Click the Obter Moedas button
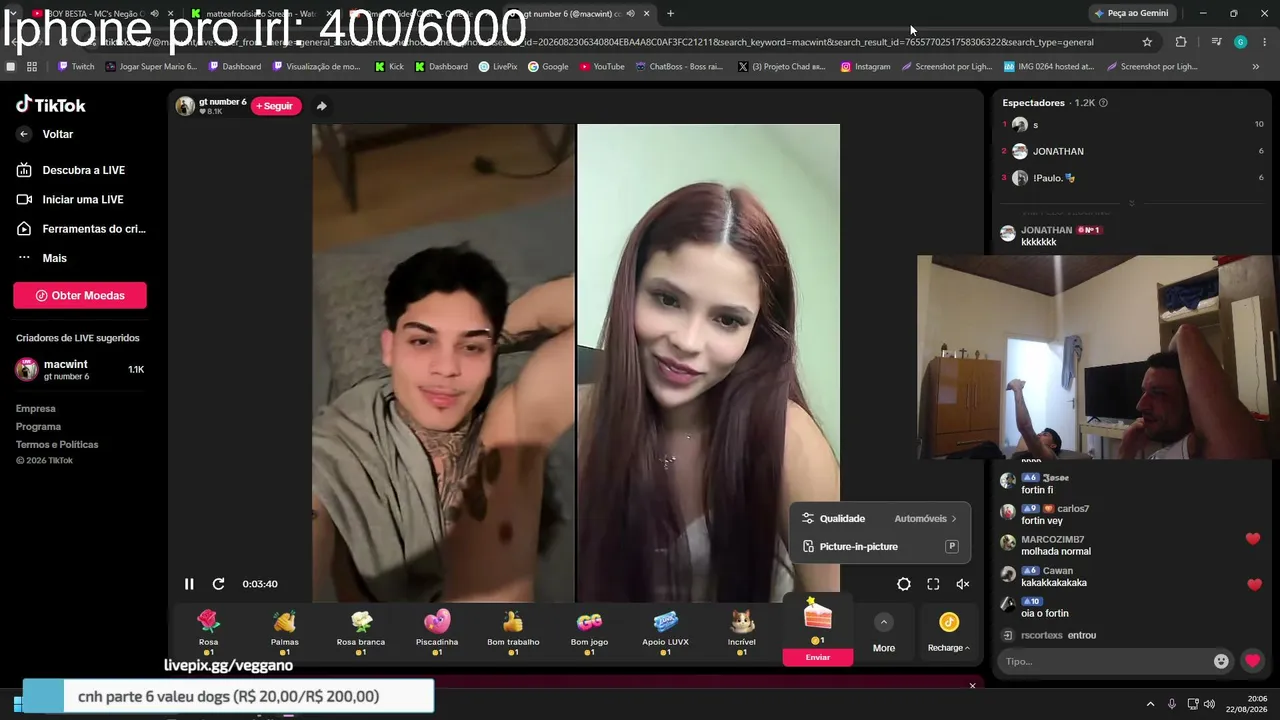Viewport: 1280px width, 720px height. (80, 295)
